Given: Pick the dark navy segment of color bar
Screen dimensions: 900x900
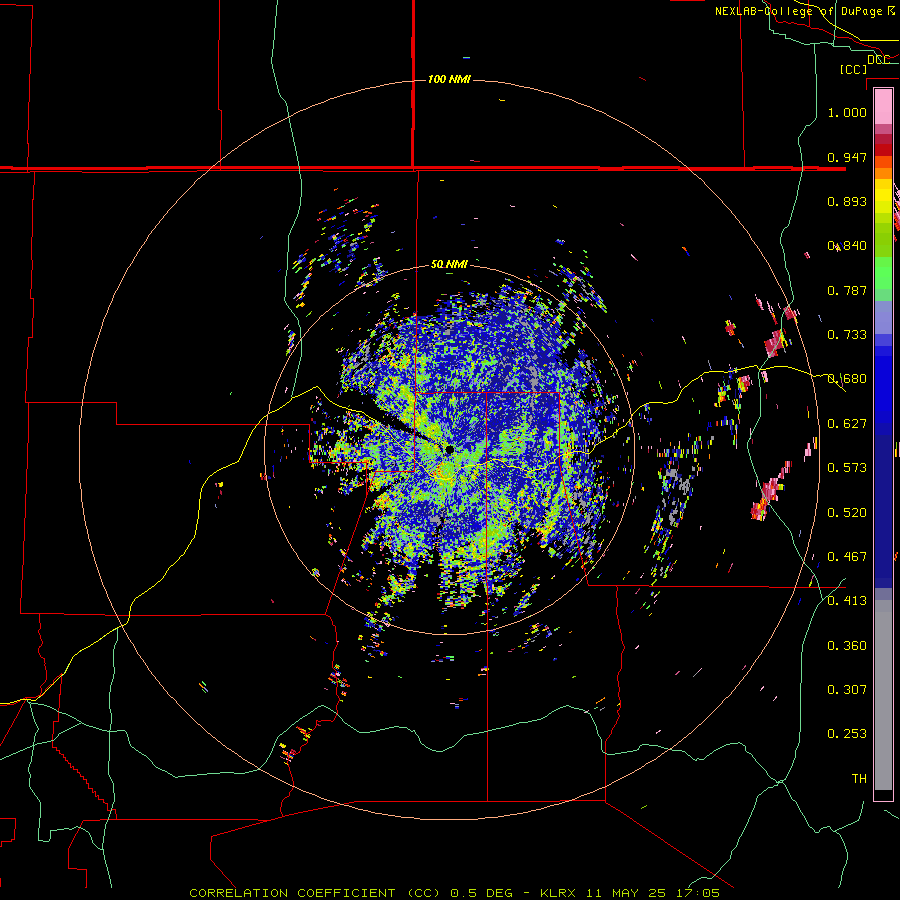Looking at the screenshot, I should pyautogui.click(x=883, y=511).
